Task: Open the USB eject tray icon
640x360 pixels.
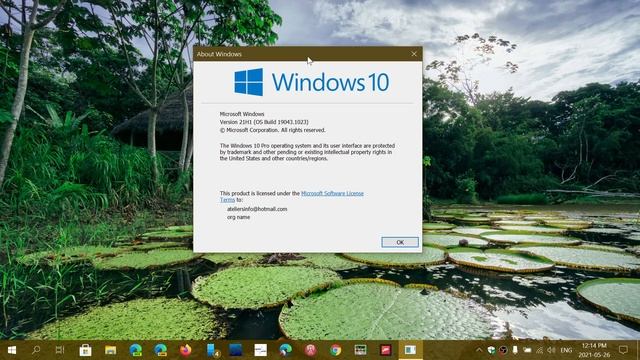Action: [x=515, y=350]
